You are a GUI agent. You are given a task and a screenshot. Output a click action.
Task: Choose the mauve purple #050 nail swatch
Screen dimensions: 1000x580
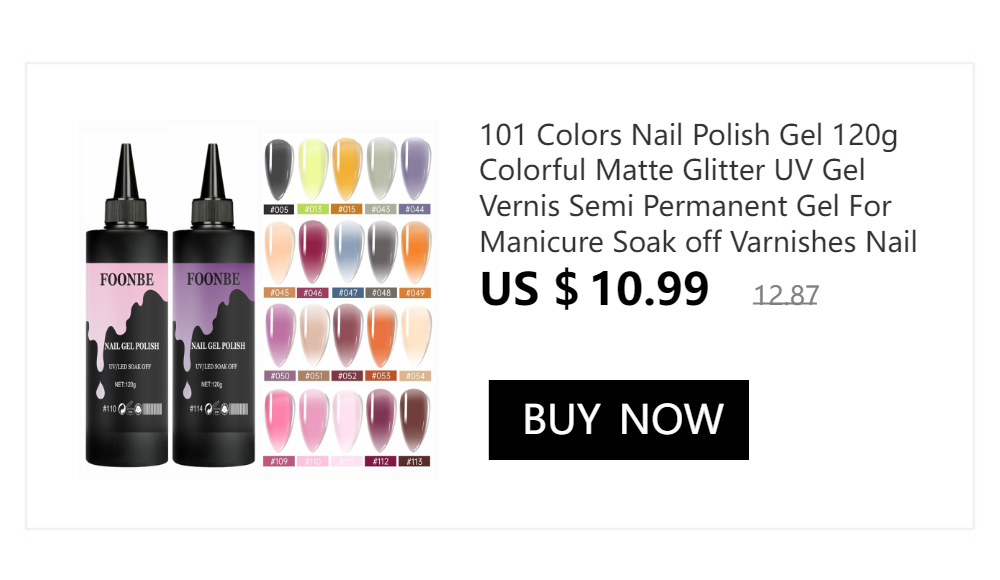279,336
